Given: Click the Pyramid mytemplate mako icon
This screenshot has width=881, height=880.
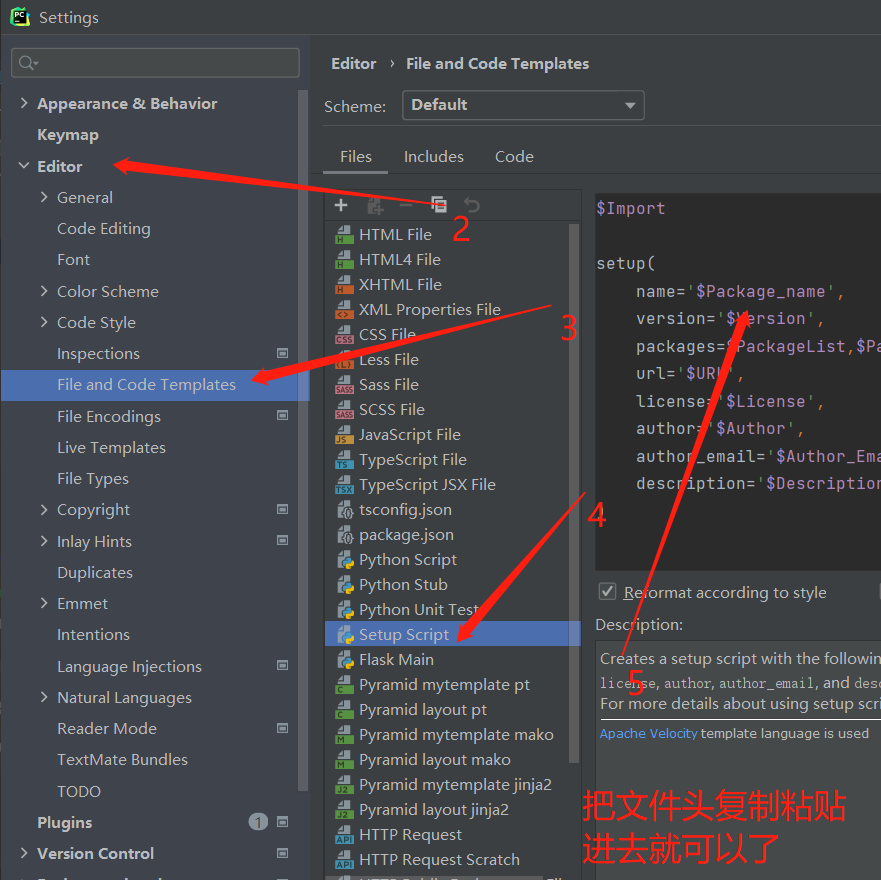Looking at the screenshot, I should point(344,735).
